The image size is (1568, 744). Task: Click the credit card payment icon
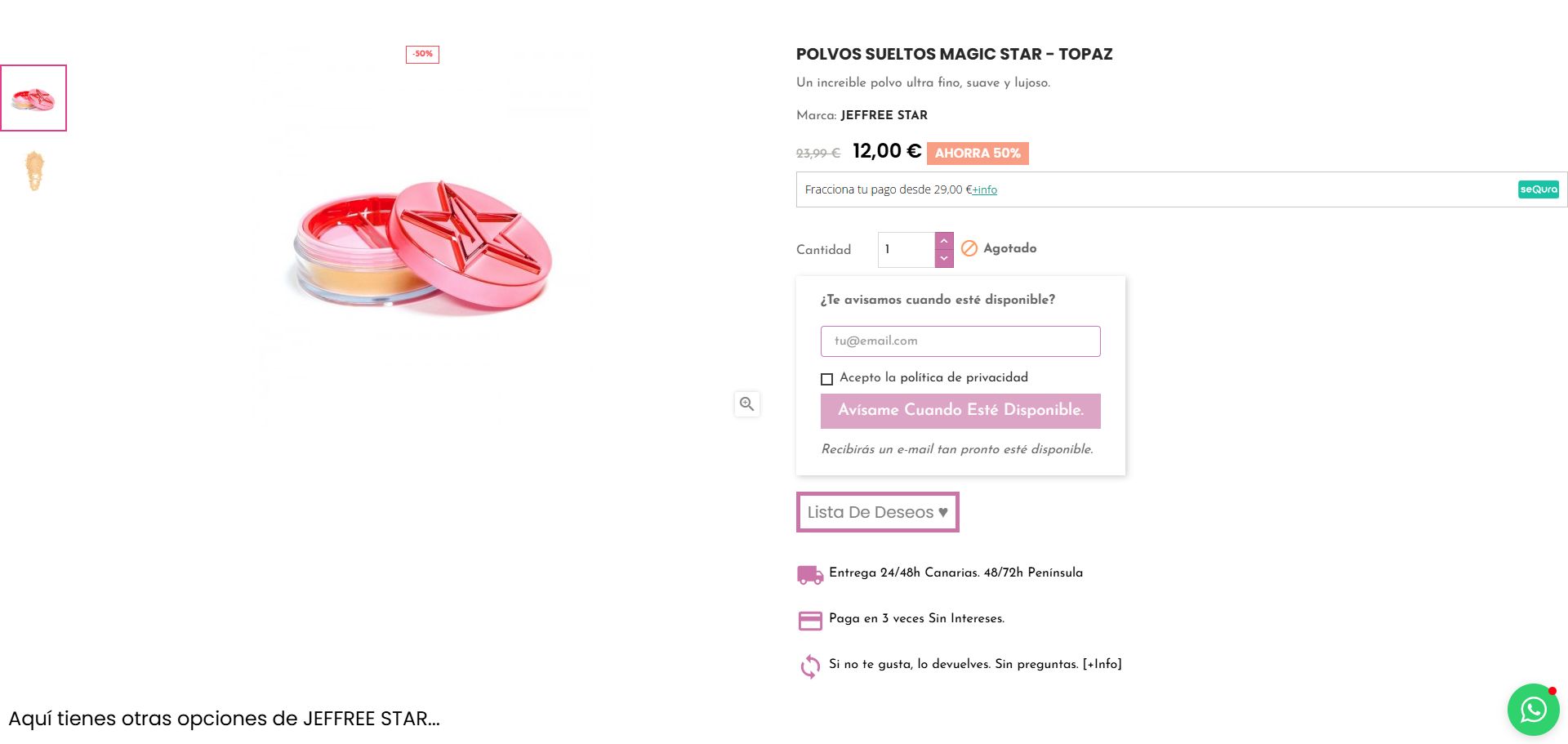click(x=809, y=621)
